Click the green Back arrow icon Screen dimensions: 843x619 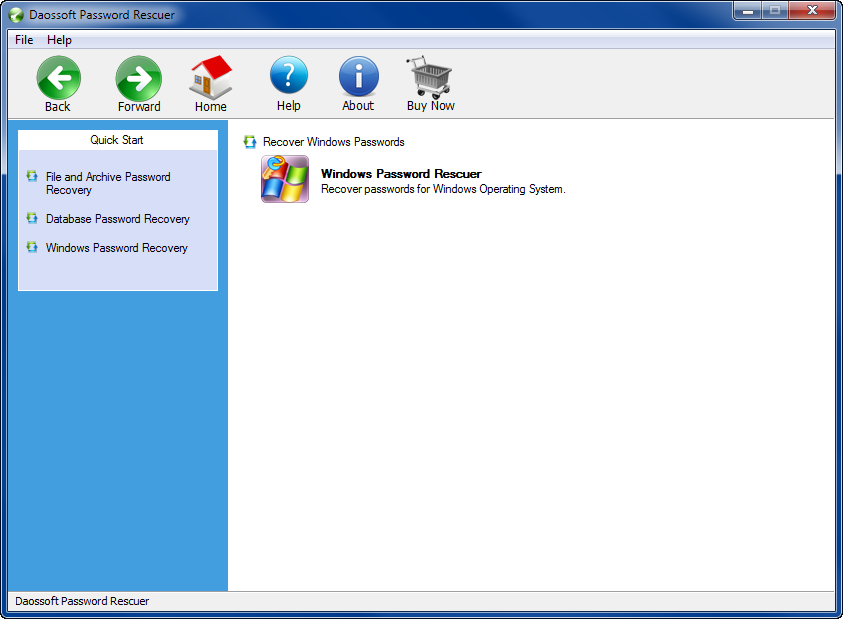(59, 78)
